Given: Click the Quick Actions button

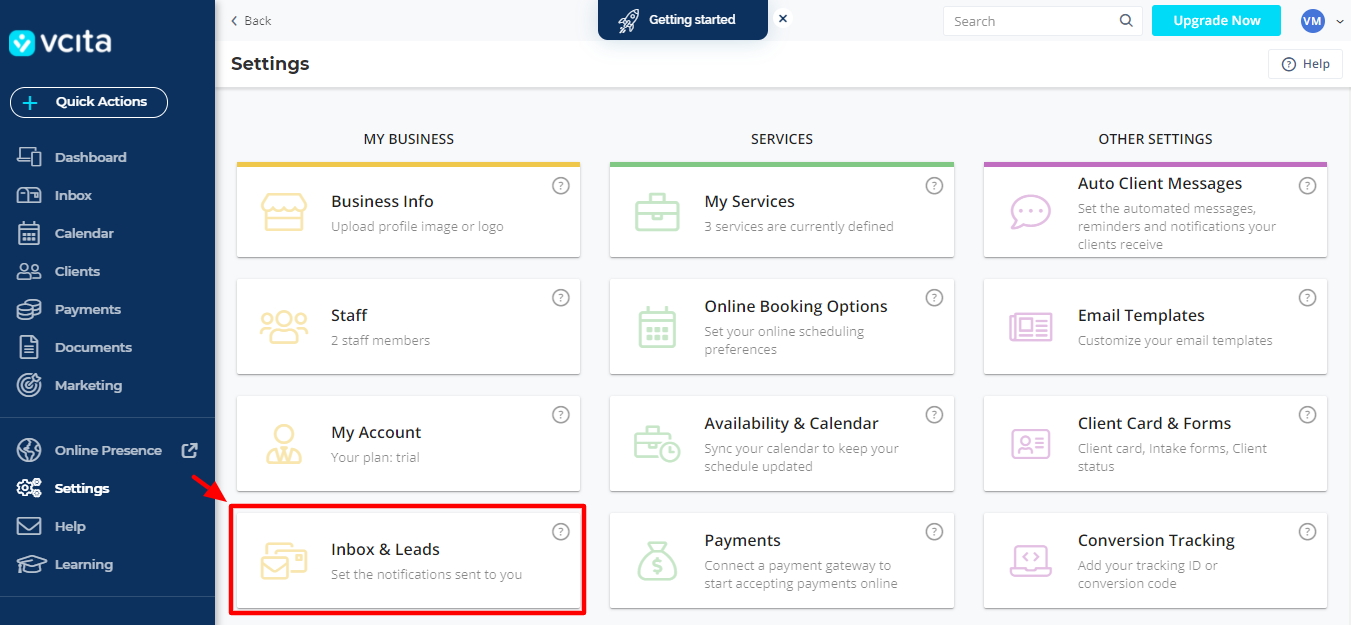Looking at the screenshot, I should pos(89,102).
